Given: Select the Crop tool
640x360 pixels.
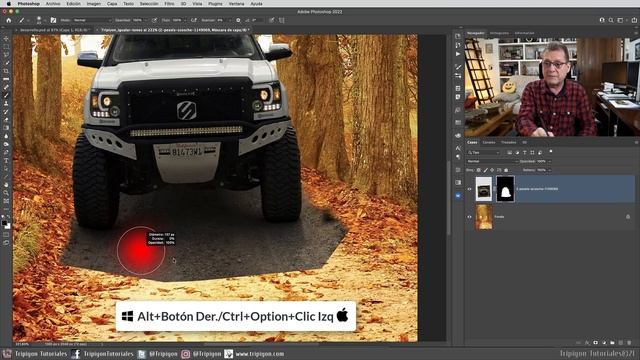Looking at the screenshot, I should (6, 71).
